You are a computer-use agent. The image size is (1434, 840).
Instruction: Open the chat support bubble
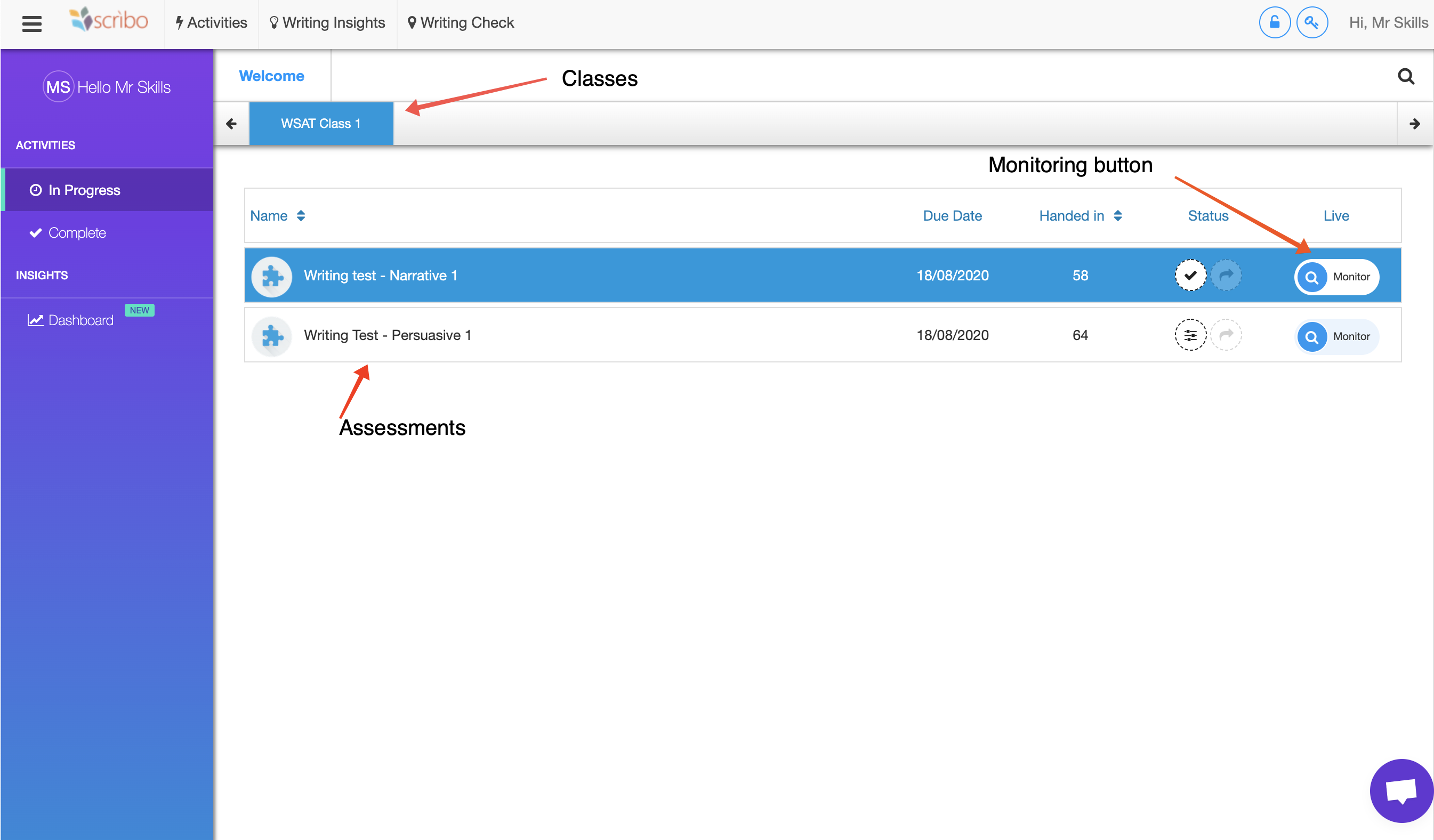click(1401, 791)
